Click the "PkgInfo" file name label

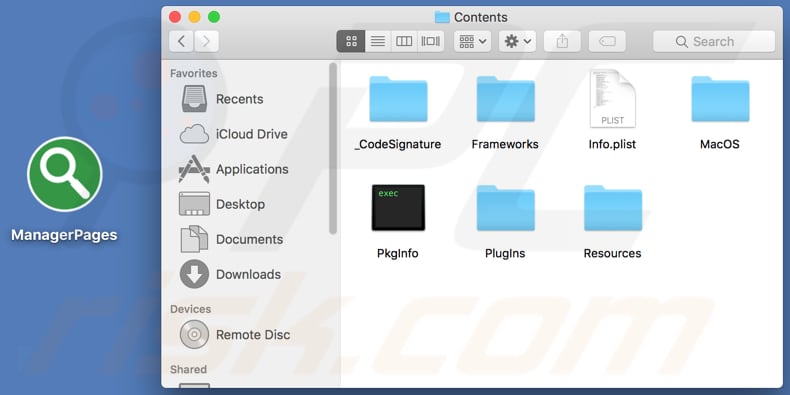coord(398,253)
